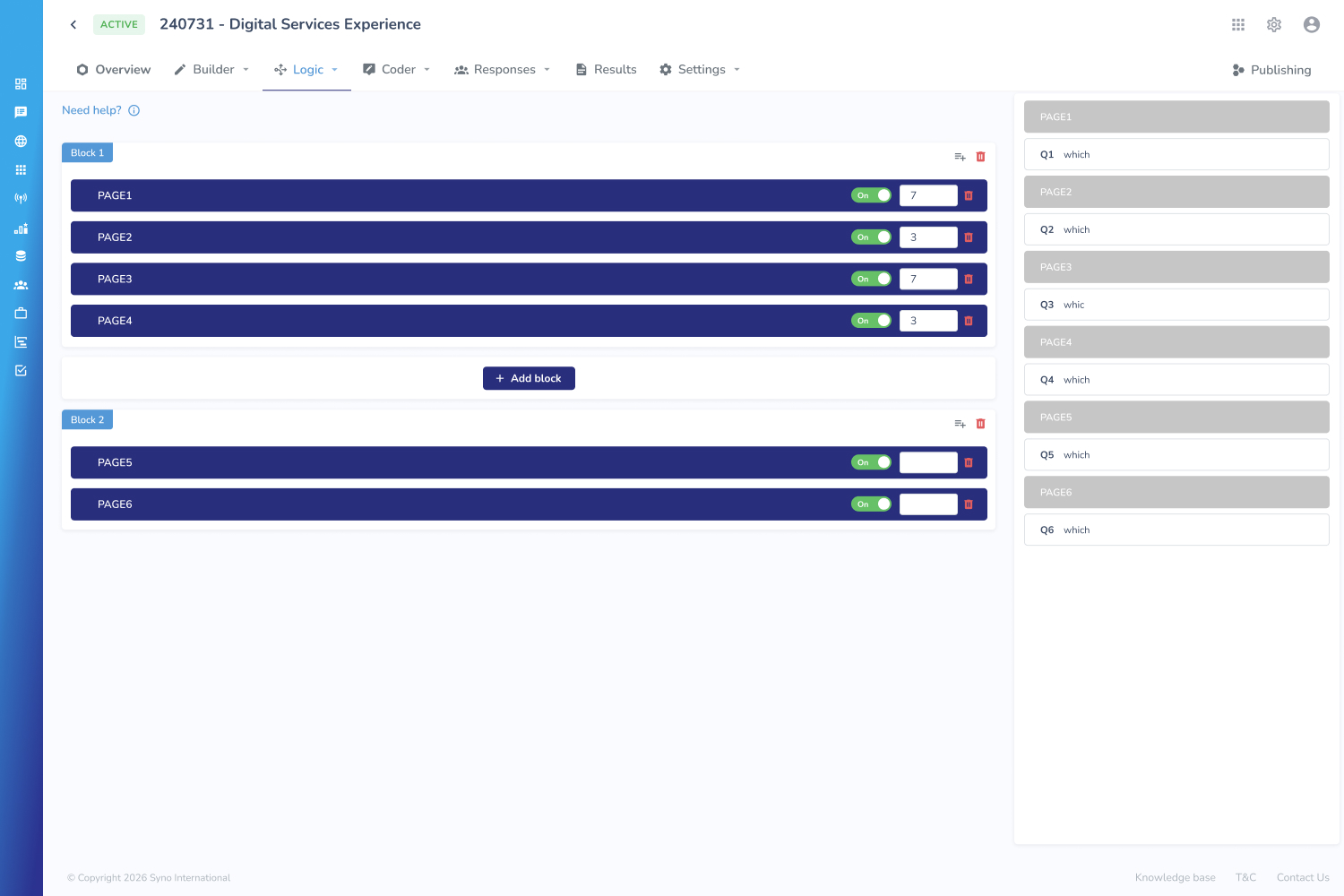Click the globe icon in sidebar
The width and height of the screenshot is (1344, 896).
21,142
